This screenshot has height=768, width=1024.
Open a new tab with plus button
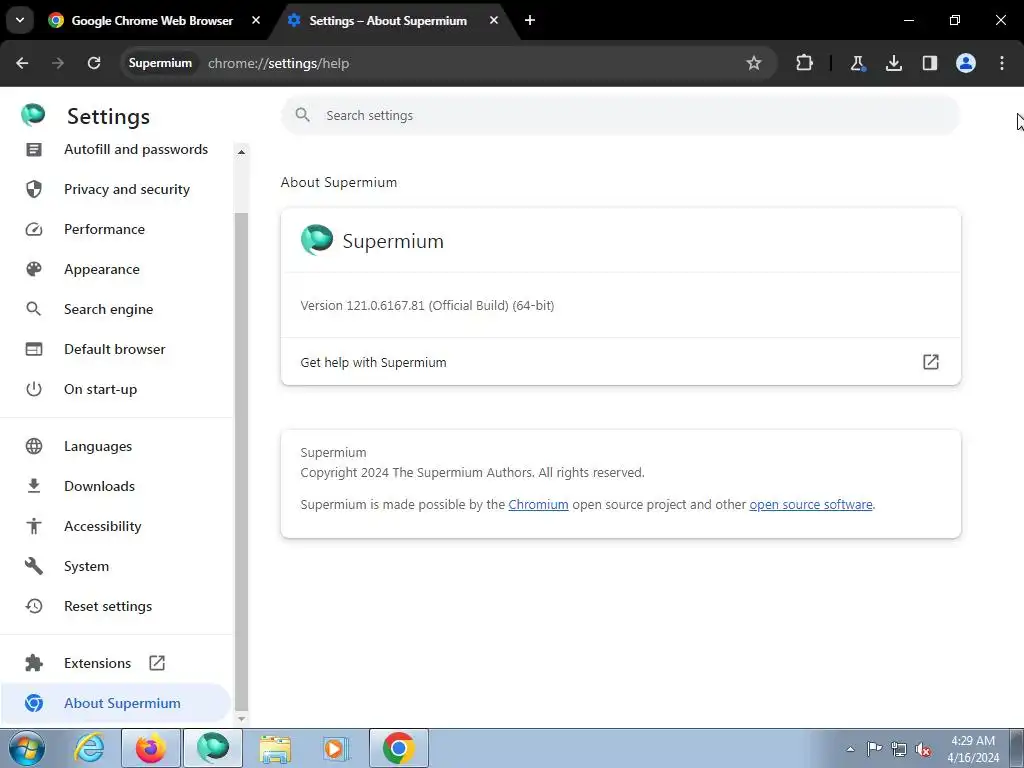(x=530, y=20)
